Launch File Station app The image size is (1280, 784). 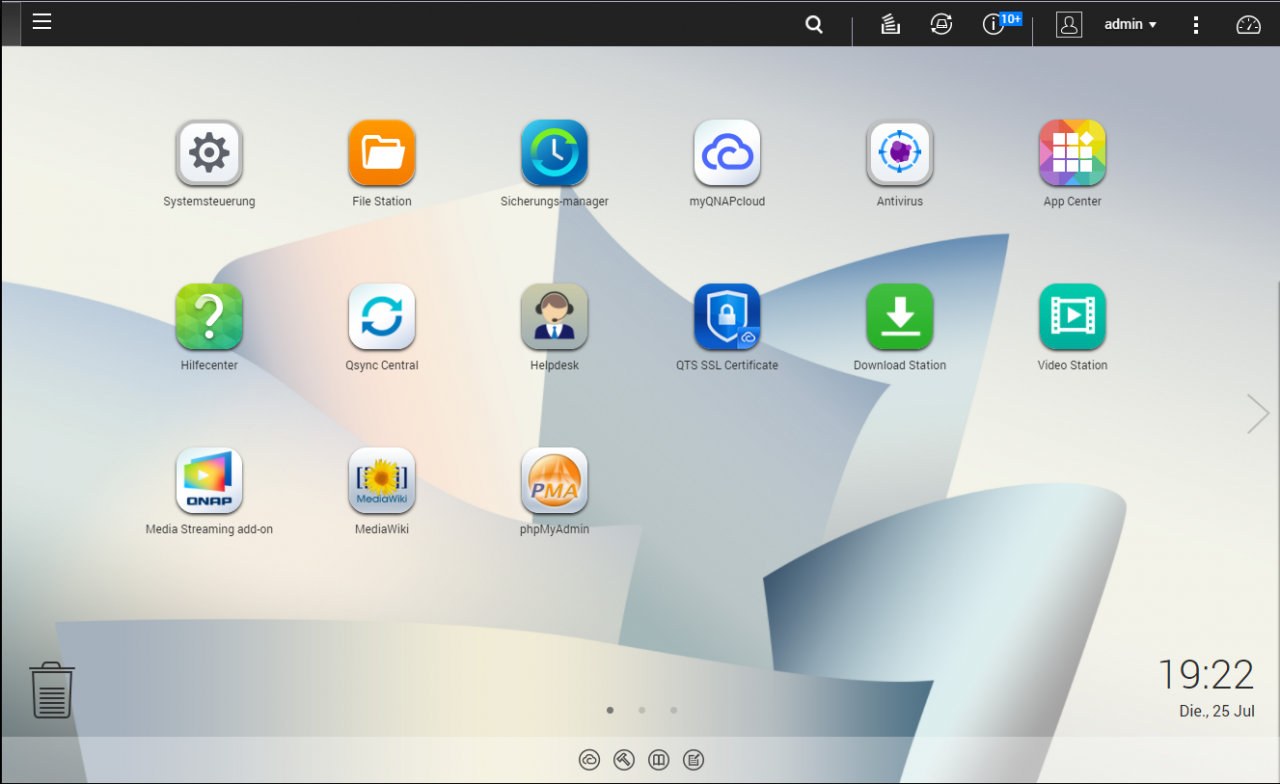382,154
